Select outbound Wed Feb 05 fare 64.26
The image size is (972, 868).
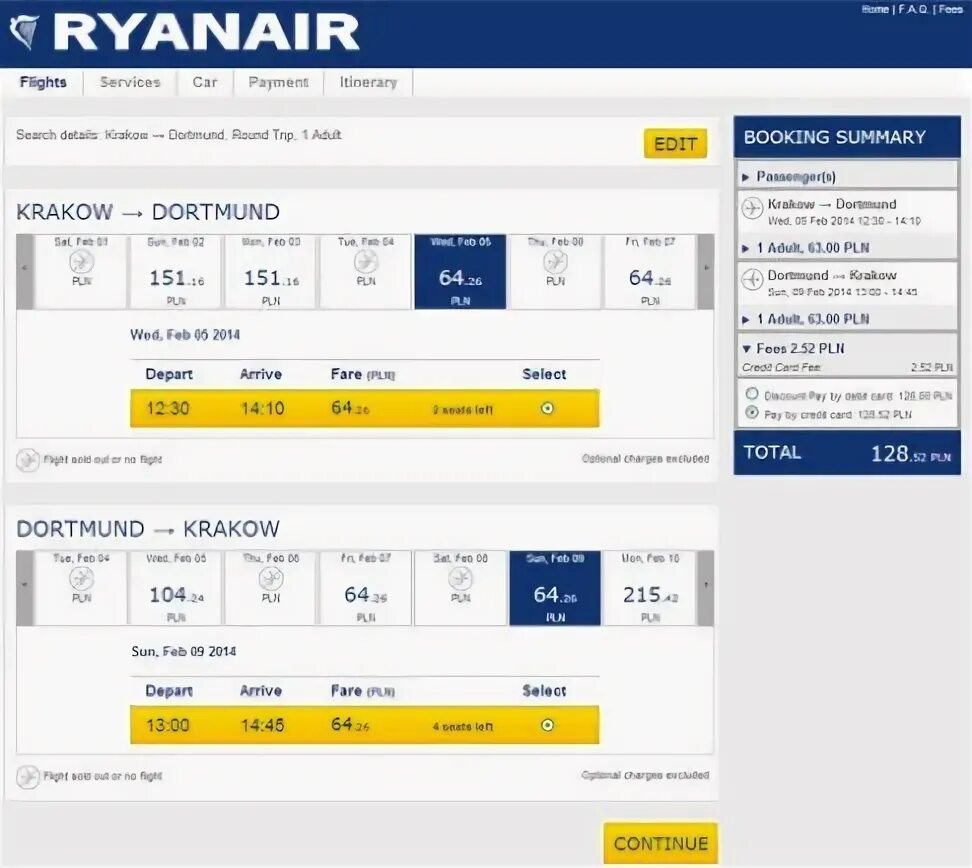(x=460, y=272)
